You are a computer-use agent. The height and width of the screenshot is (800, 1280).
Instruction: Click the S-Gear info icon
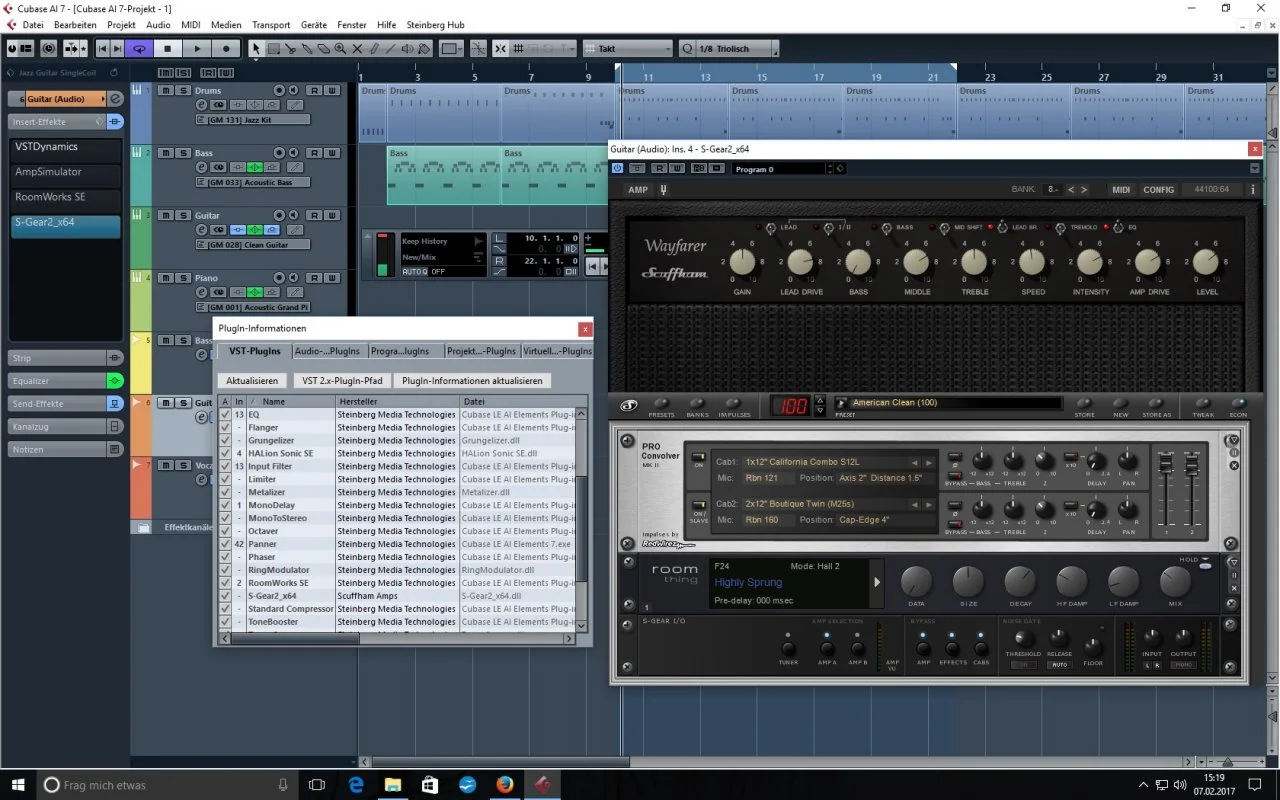coord(1252,190)
